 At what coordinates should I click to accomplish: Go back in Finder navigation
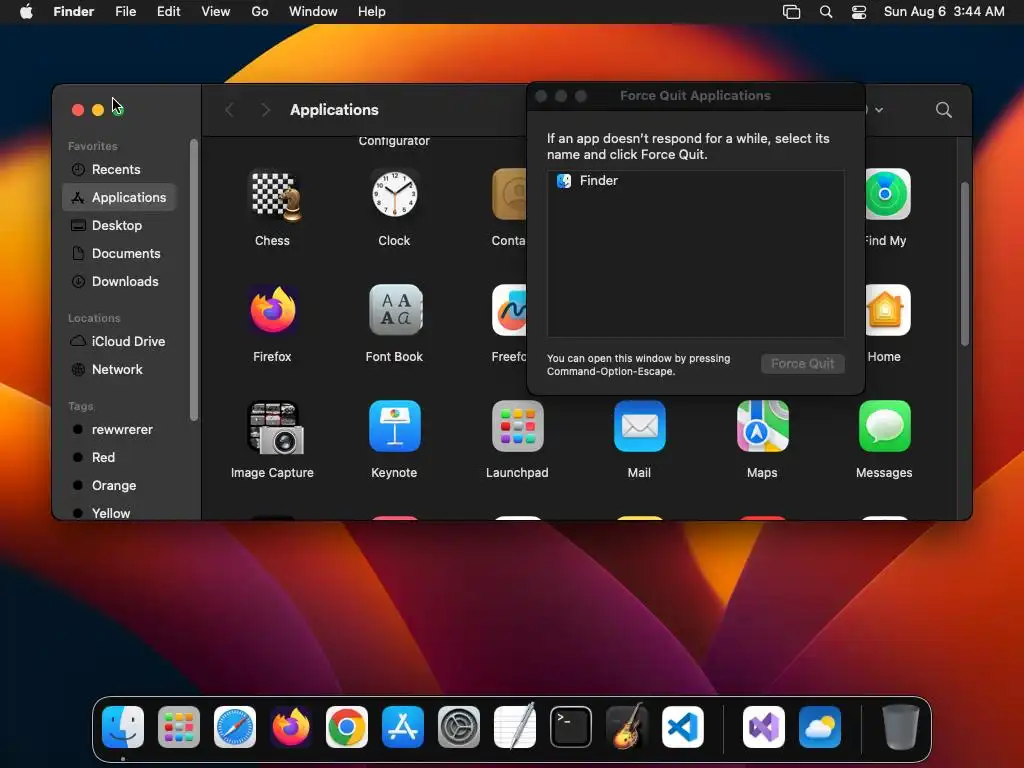pos(229,110)
